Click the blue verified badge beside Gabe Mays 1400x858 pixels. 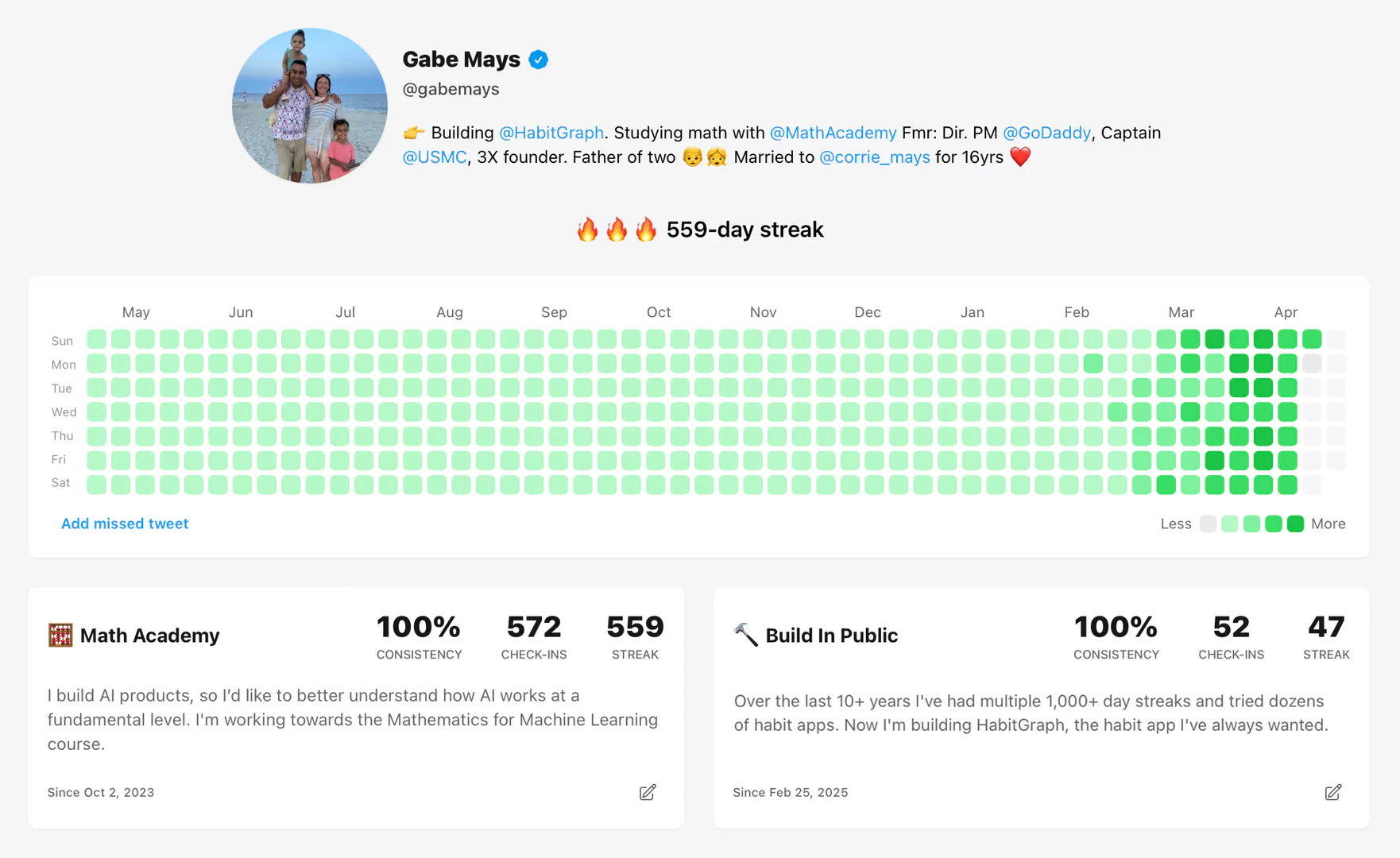point(538,60)
